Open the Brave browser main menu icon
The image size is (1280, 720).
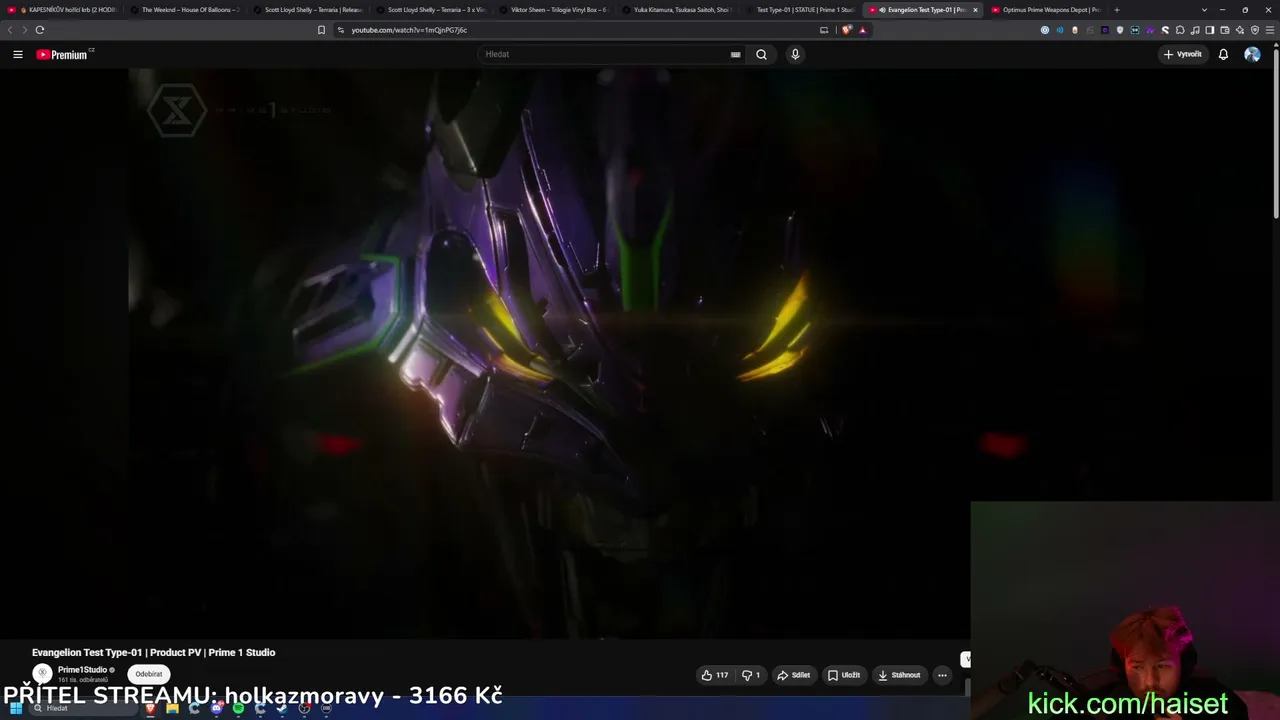click(1270, 30)
